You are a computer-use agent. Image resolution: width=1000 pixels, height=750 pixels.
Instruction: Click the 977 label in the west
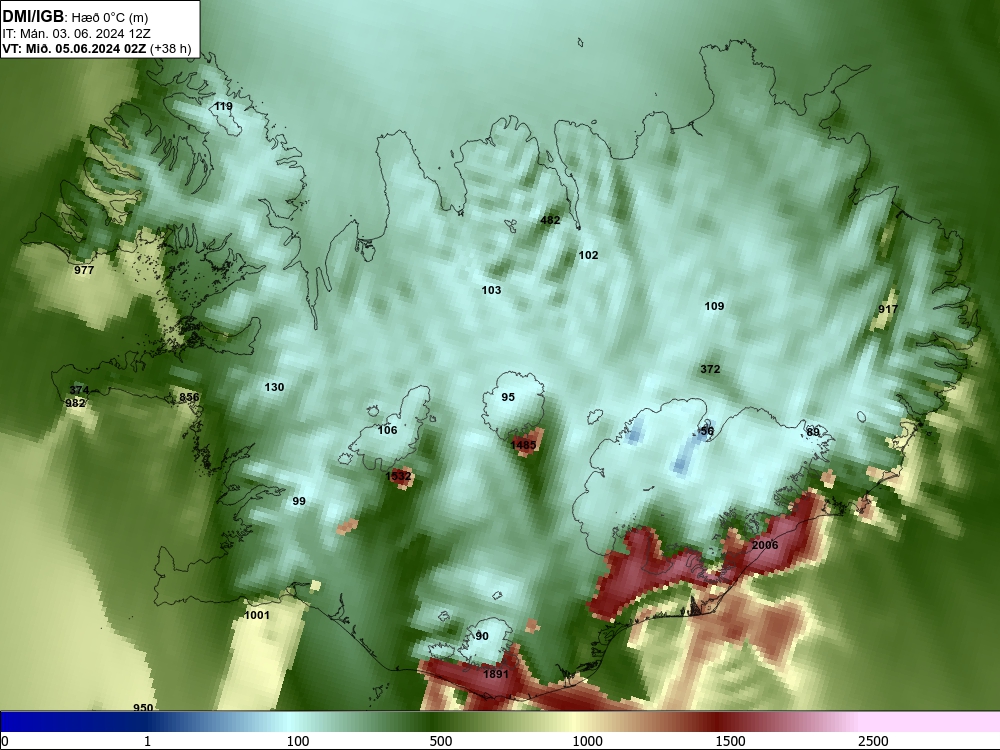click(x=84, y=270)
